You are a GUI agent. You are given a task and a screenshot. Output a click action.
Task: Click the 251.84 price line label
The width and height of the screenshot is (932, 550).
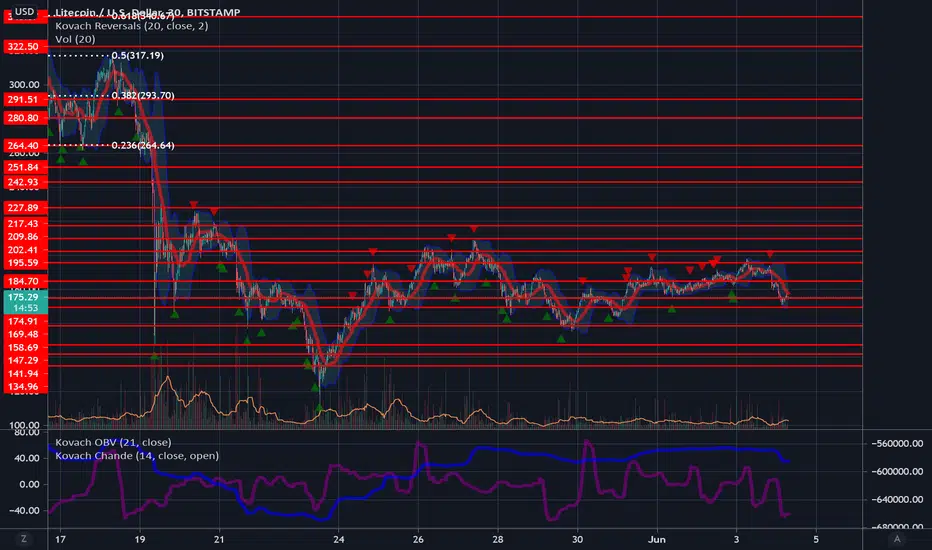(x=24, y=168)
